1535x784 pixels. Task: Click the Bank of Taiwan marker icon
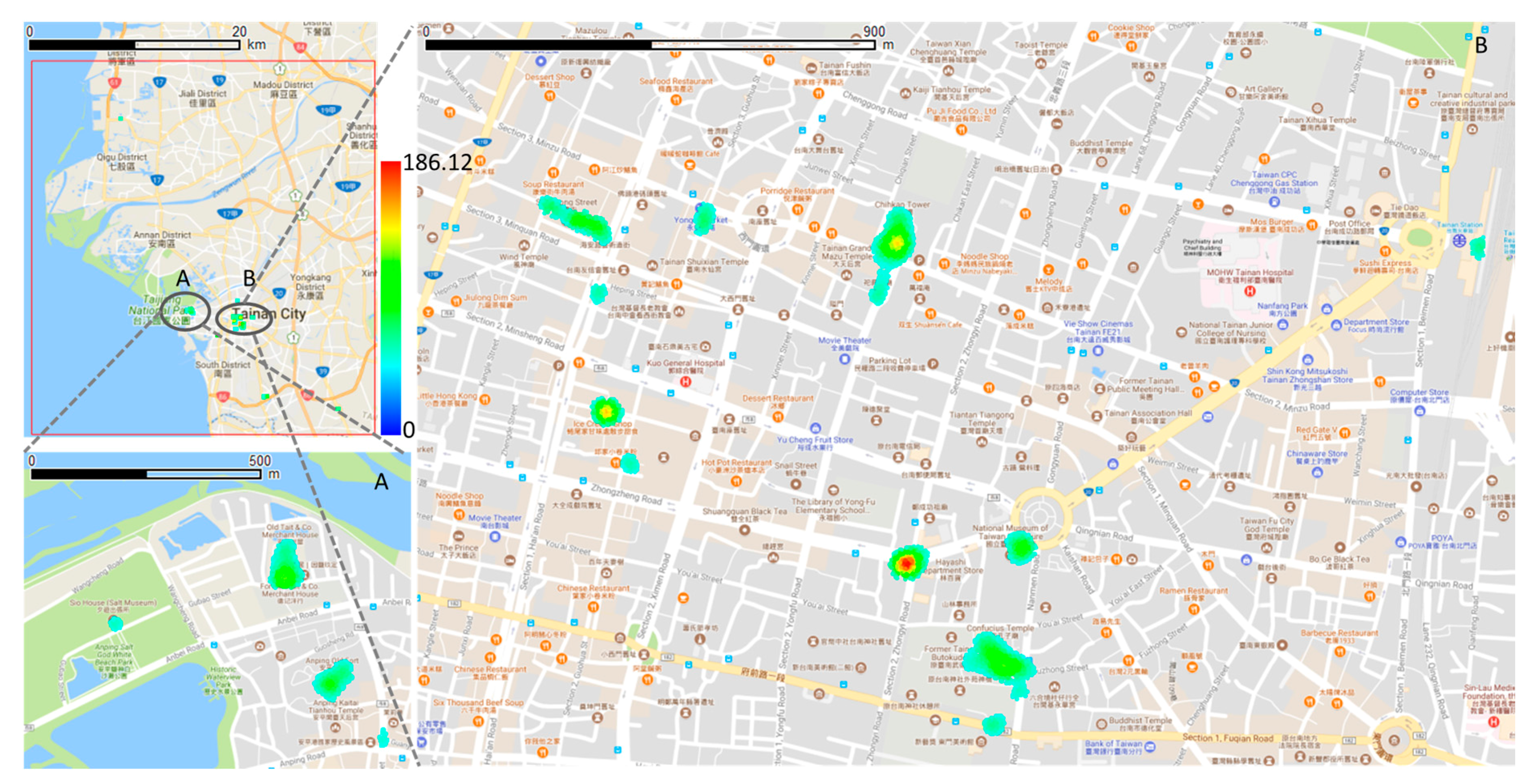[x=1150, y=747]
